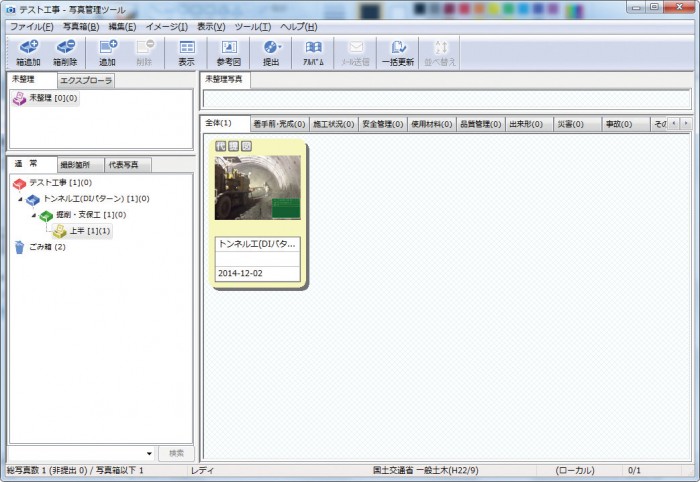Screen dimensions: 700x482
Task: Open the 編集(E) menu
Action: point(122,27)
